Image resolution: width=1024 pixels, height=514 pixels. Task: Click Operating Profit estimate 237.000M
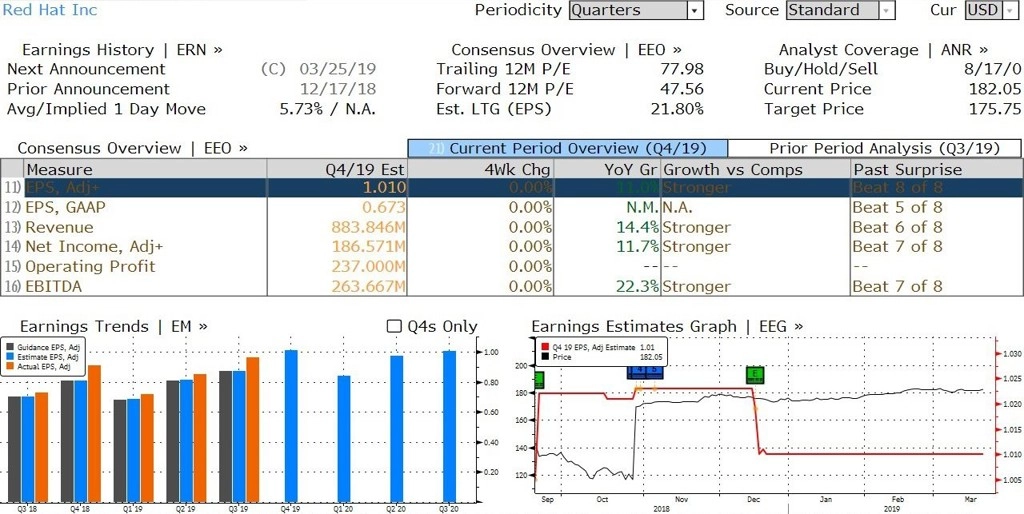[370, 266]
